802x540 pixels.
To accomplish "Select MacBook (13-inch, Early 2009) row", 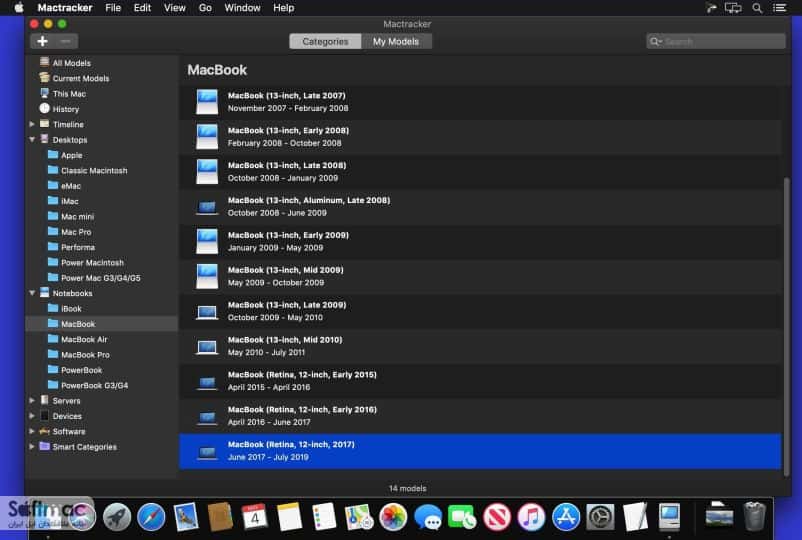I will tap(480, 241).
